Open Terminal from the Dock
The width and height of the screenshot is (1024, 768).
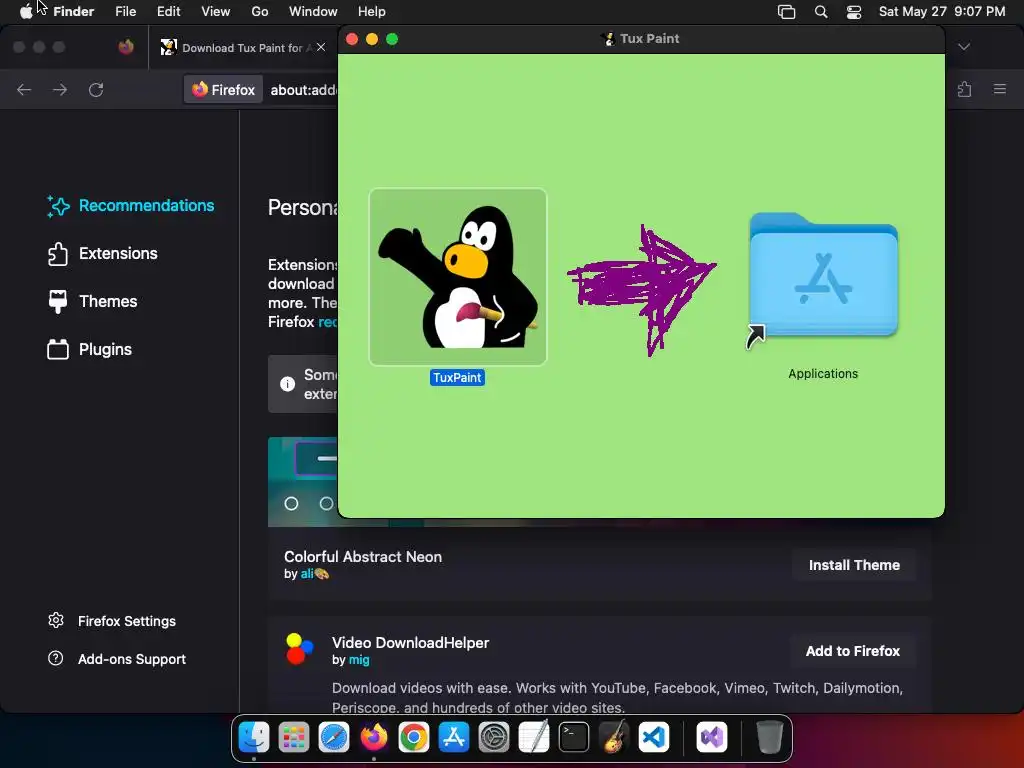click(573, 738)
